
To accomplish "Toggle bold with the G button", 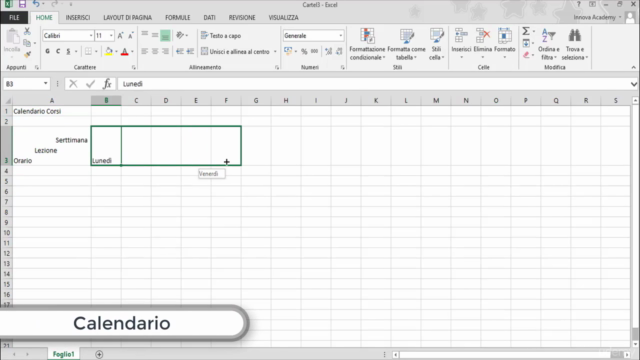I will [48, 51].
